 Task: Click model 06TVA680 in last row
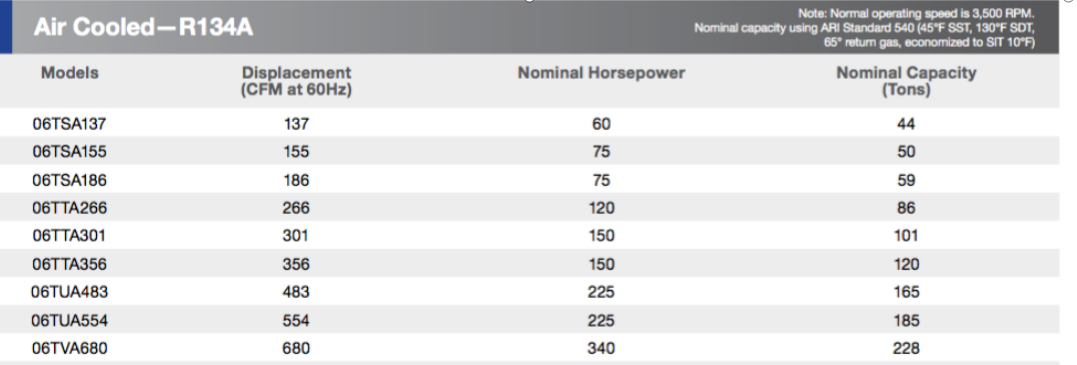69,349
